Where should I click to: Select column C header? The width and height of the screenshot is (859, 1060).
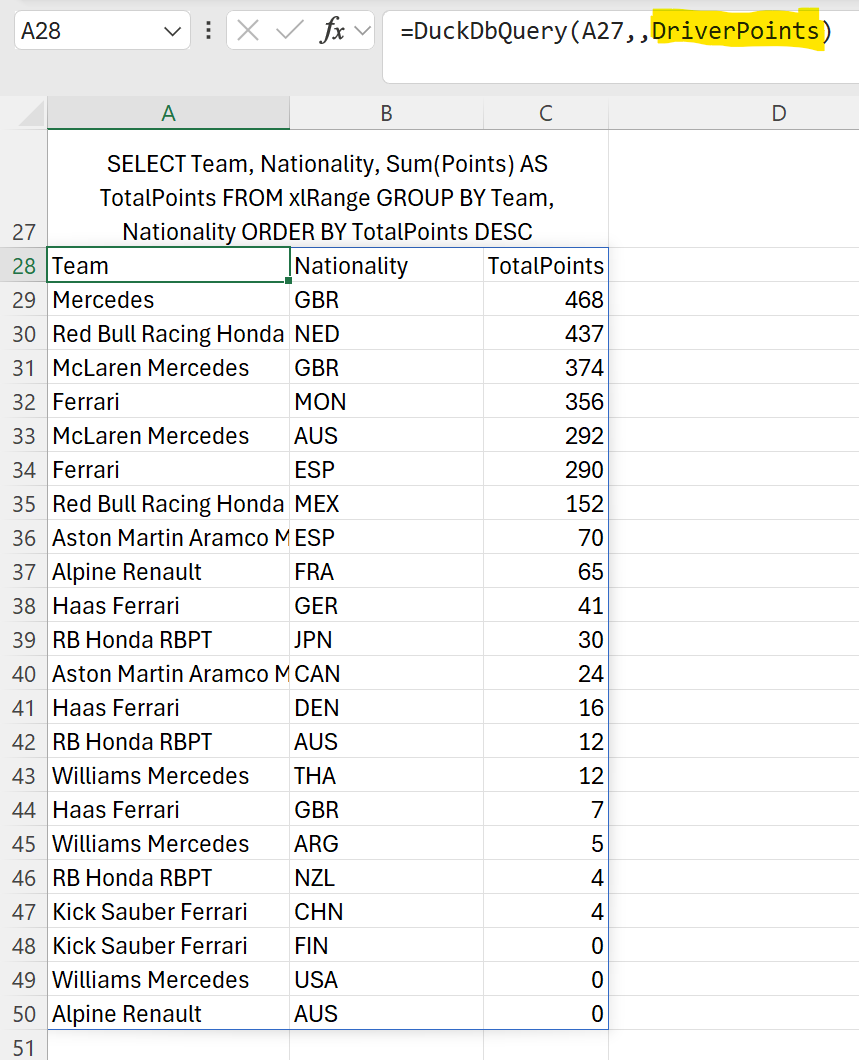[x=545, y=113]
